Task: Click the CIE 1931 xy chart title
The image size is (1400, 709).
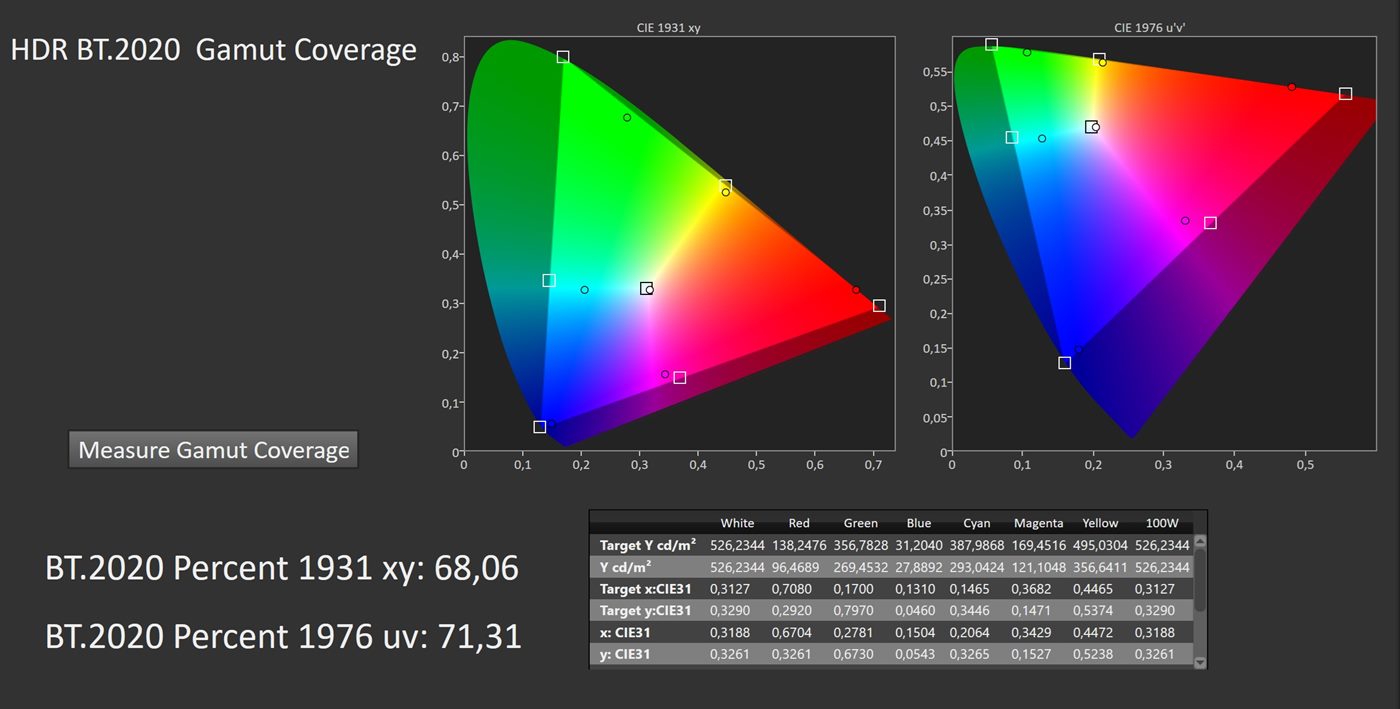Action: coord(669,28)
